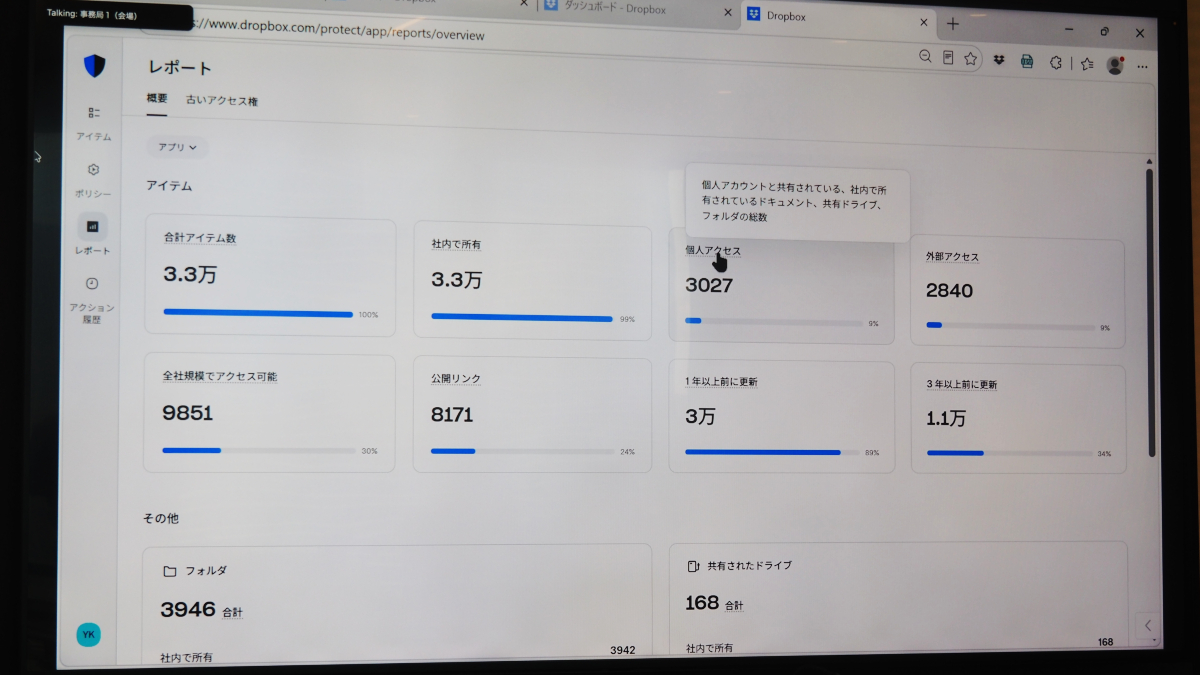Switch to the 古いアクセス権 tab
The width and height of the screenshot is (1200, 675).
[x=222, y=101]
